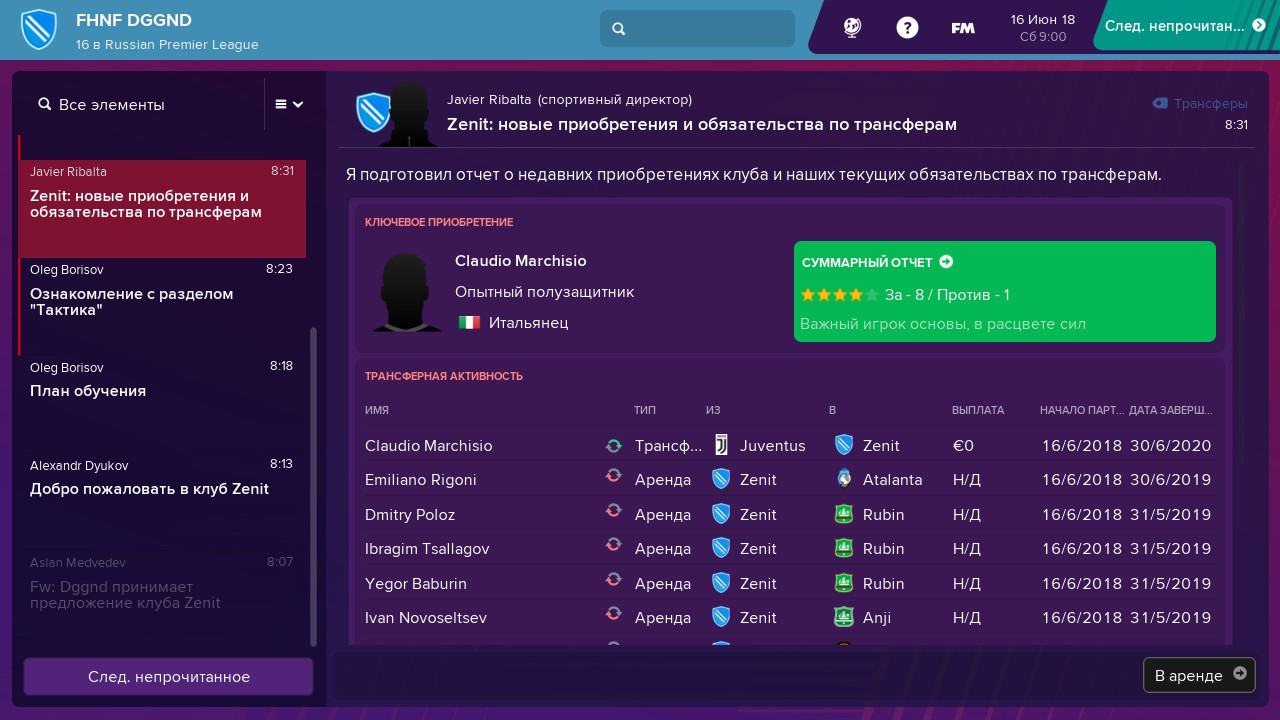Expand the inbox list options dropdown
Screen dimensions: 1280x720
[289, 104]
